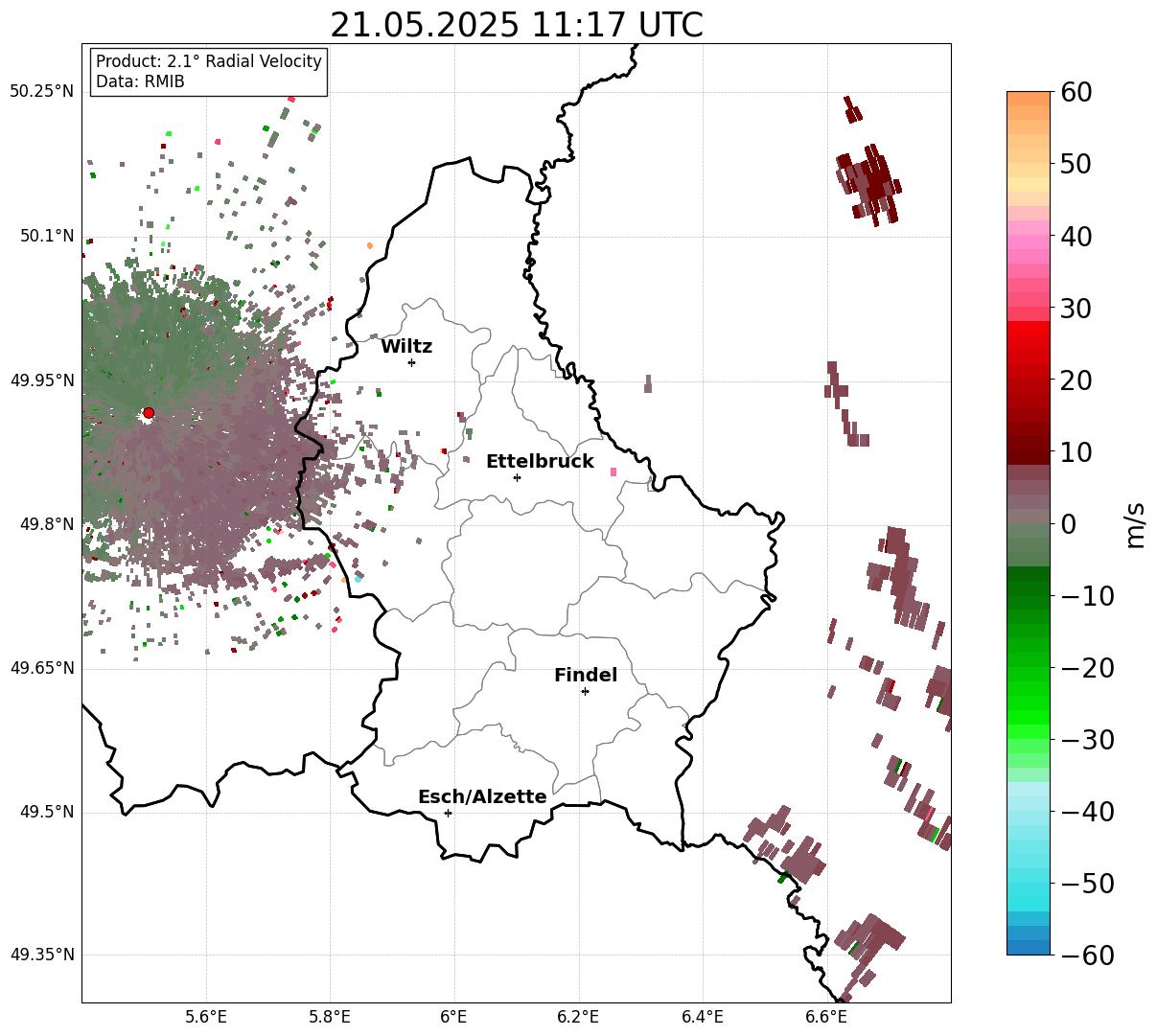Screen dimensions: 1157x1036
Task: Click the Esch/Alzette station cross marker
Action: tap(448, 813)
